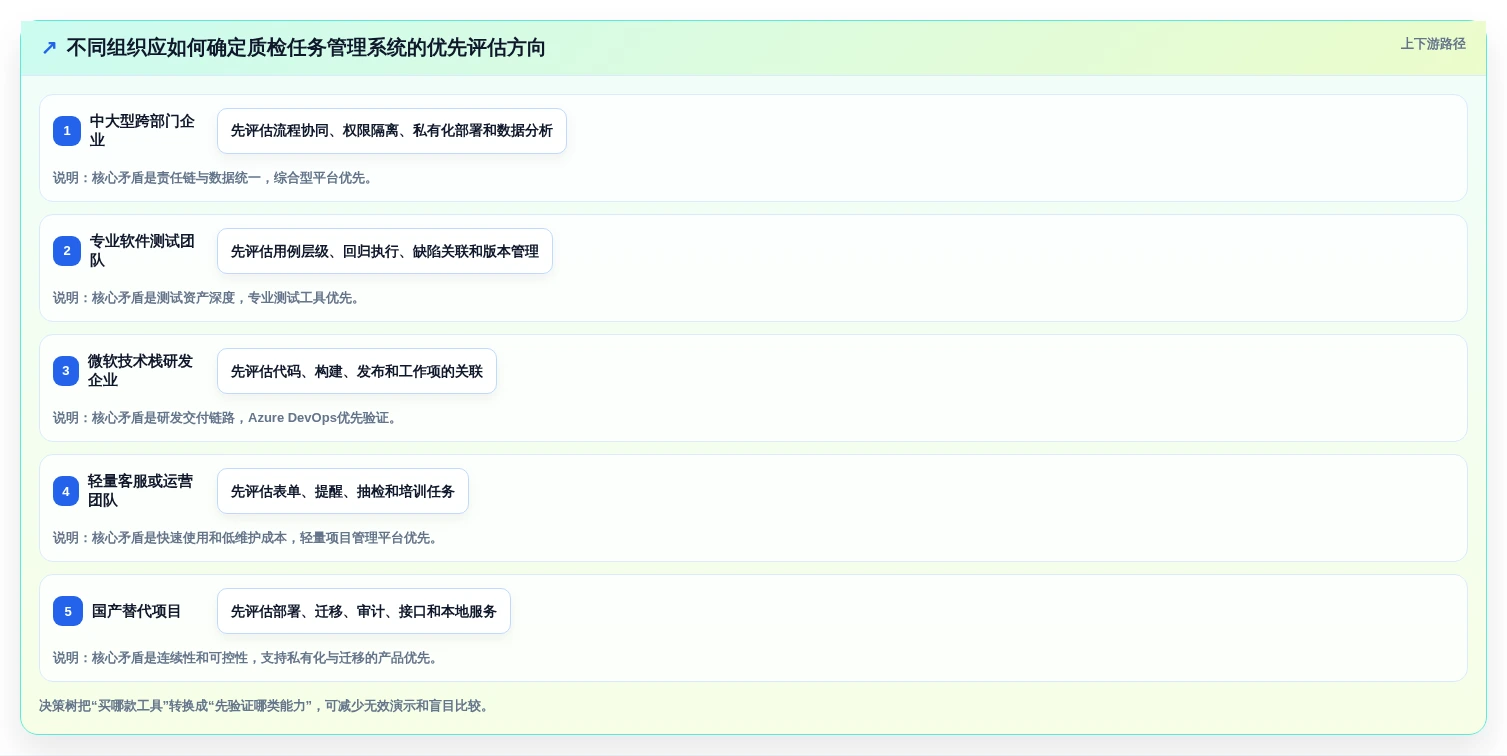The width and height of the screenshot is (1507, 756).
Task: Select the heading 不同组织应如何确定质检任务管理系统的优先评估方向
Action: tap(306, 48)
